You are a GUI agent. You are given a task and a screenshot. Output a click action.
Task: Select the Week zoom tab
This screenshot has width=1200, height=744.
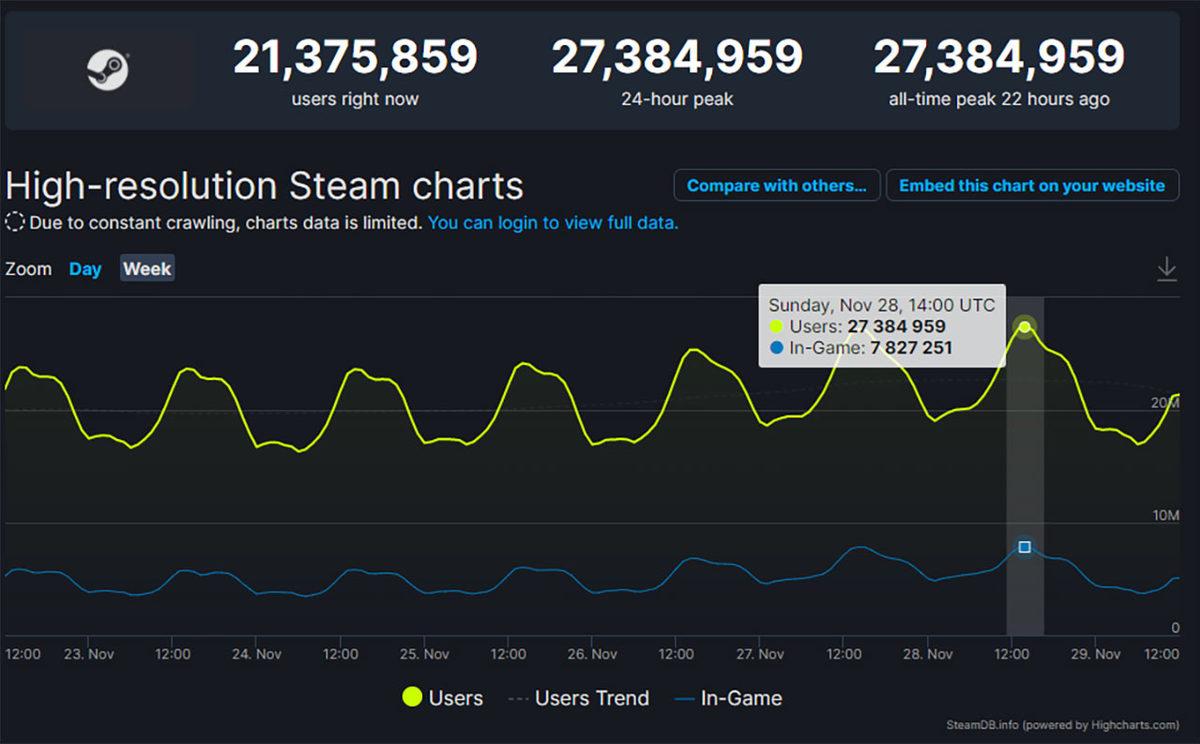(146, 268)
